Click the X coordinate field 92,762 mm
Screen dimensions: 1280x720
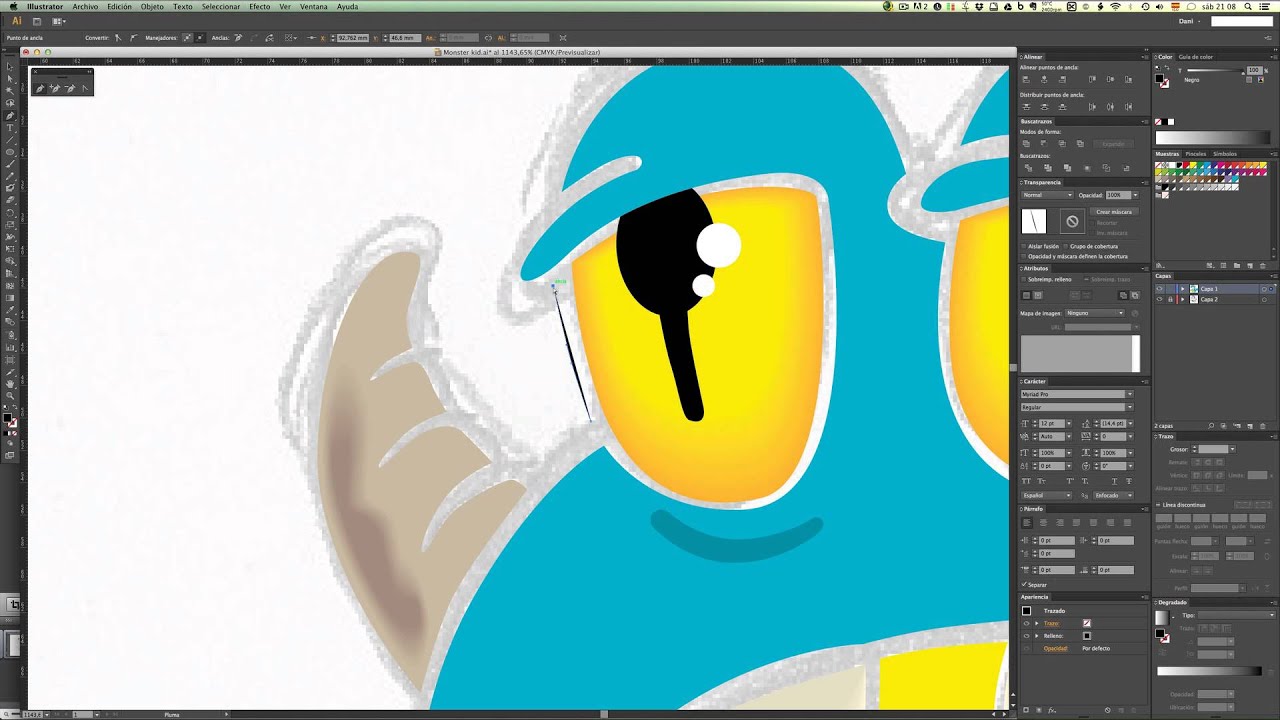(352, 38)
